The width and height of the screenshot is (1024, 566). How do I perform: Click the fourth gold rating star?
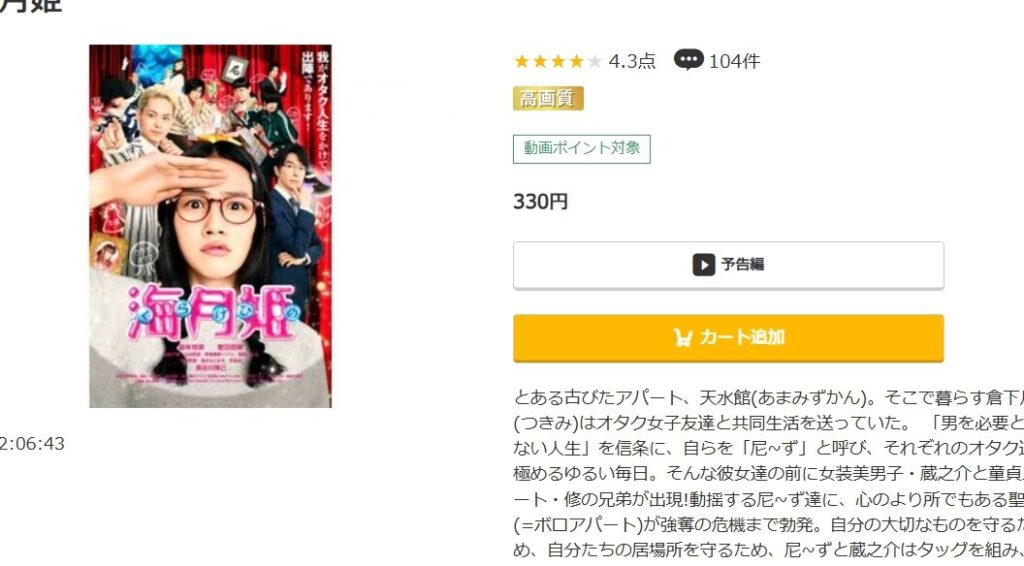point(576,61)
